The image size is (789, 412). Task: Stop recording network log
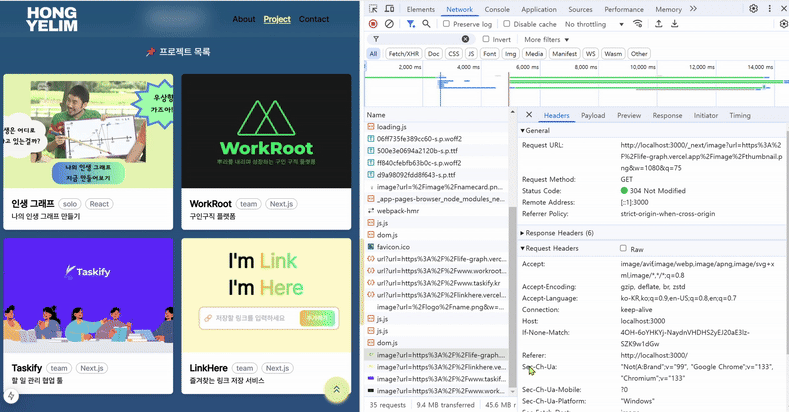point(373,24)
